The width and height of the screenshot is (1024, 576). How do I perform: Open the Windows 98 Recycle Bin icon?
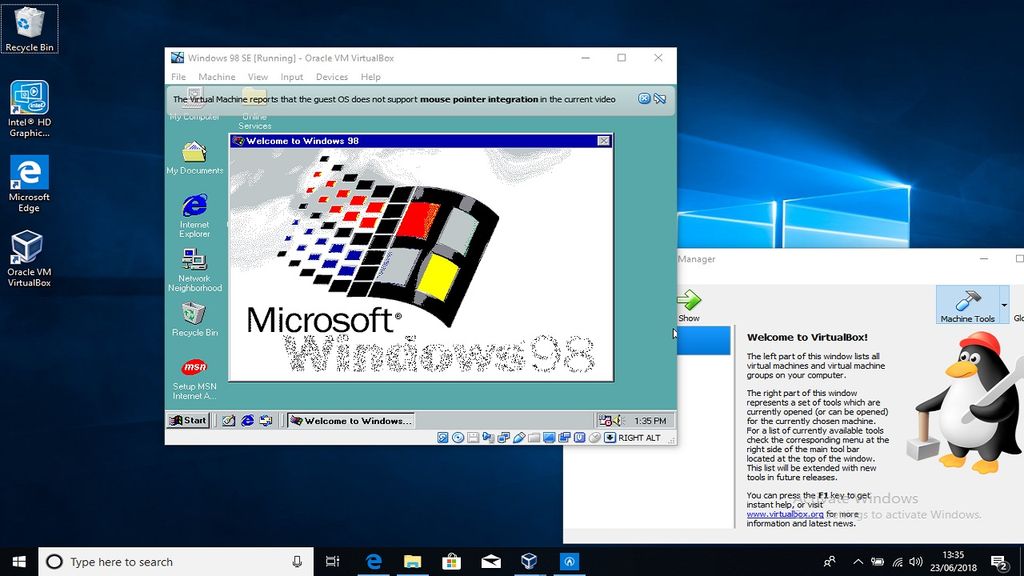coord(195,319)
